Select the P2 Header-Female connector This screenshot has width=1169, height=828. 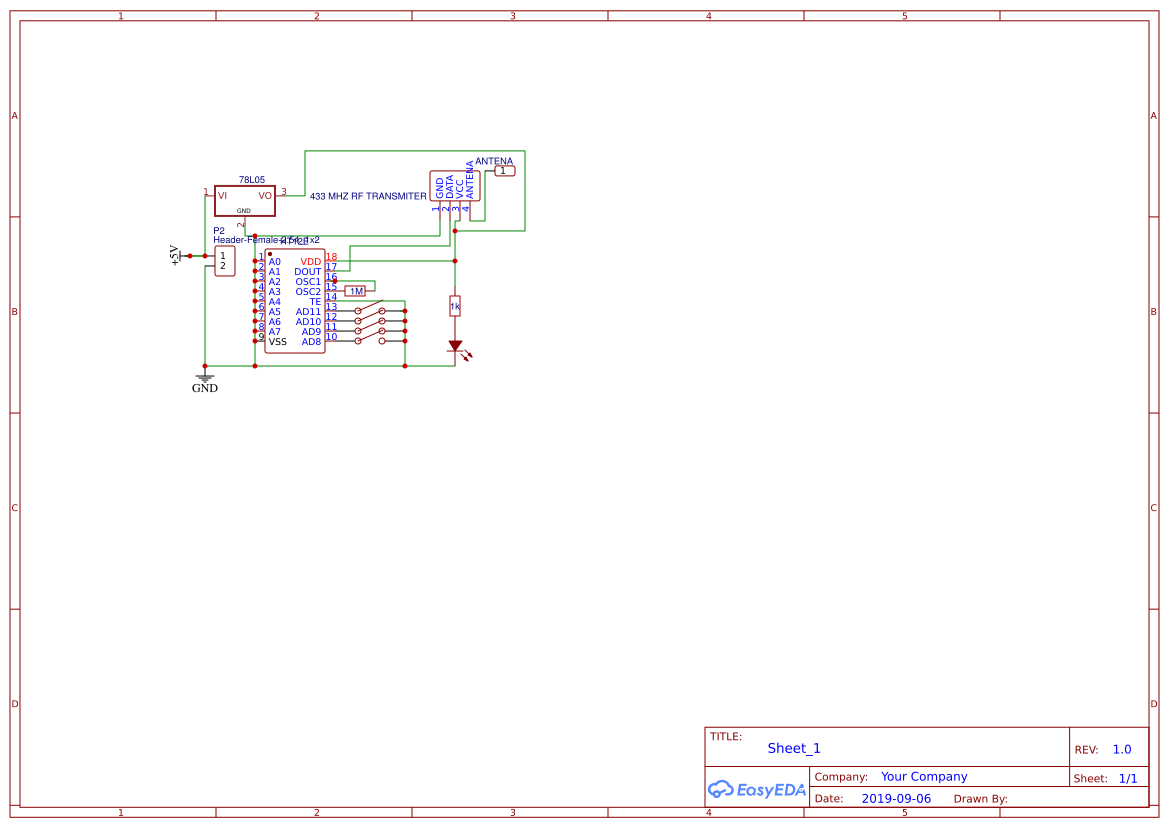pos(223,262)
